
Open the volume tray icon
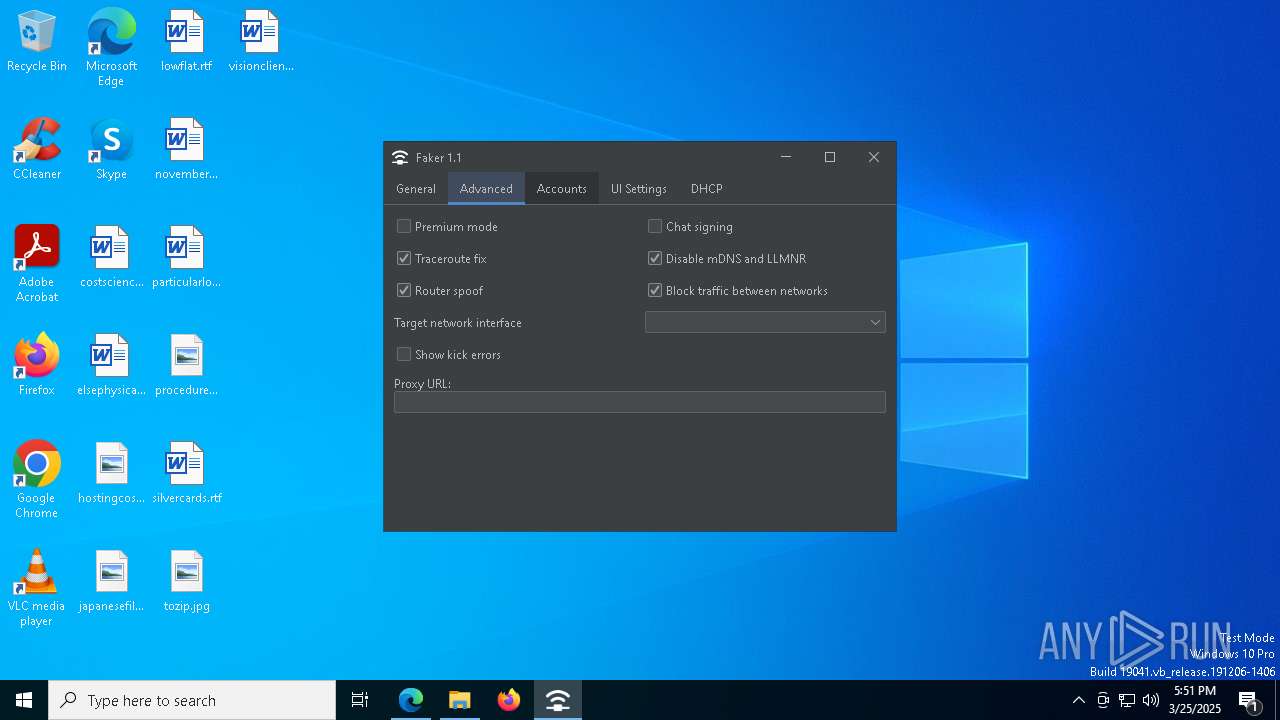point(1151,700)
